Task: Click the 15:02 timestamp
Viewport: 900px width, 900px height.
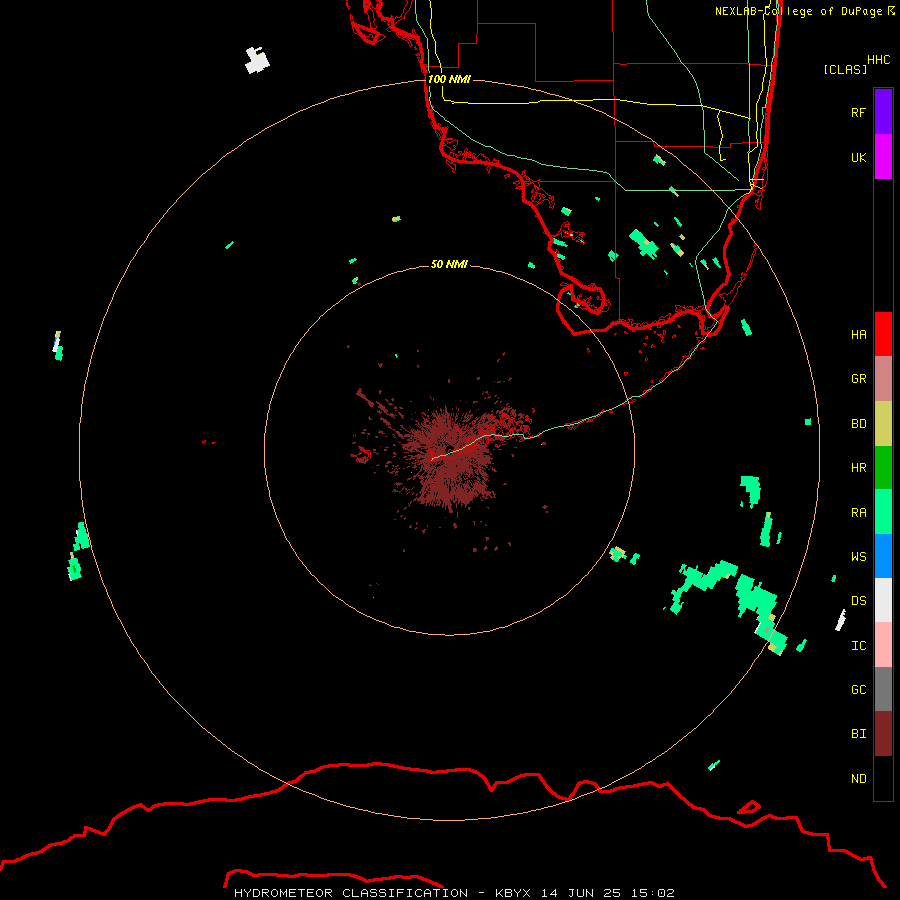Action: (653, 893)
